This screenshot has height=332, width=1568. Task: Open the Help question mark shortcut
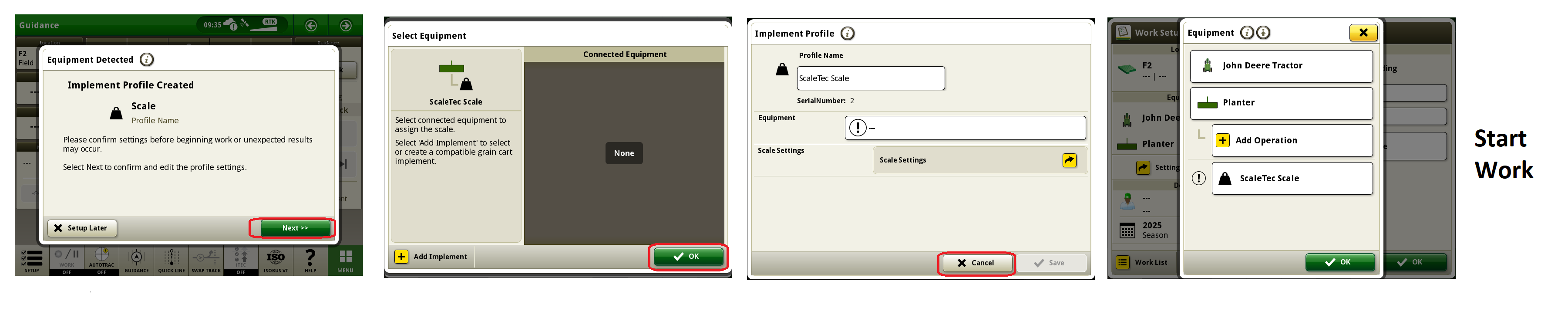click(310, 261)
